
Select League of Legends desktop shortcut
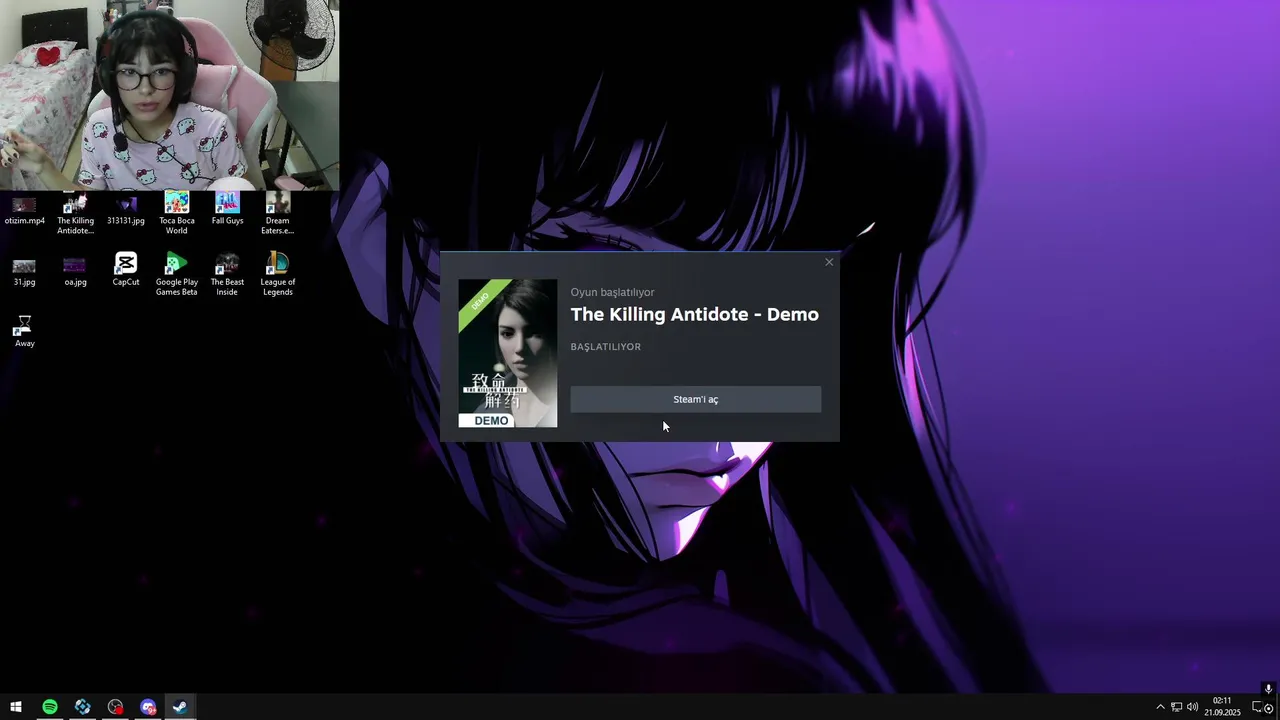(277, 275)
